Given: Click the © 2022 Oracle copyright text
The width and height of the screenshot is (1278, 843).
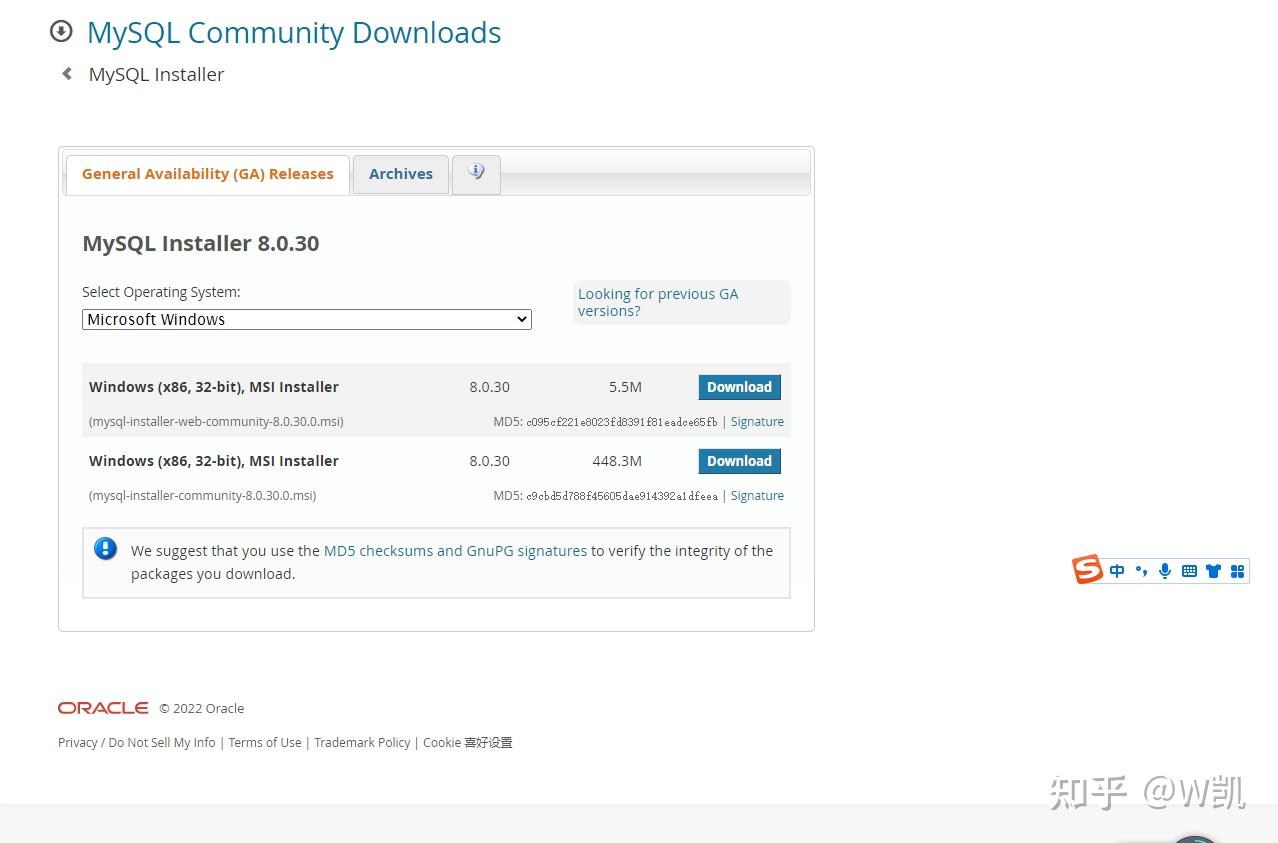Looking at the screenshot, I should coord(201,709).
